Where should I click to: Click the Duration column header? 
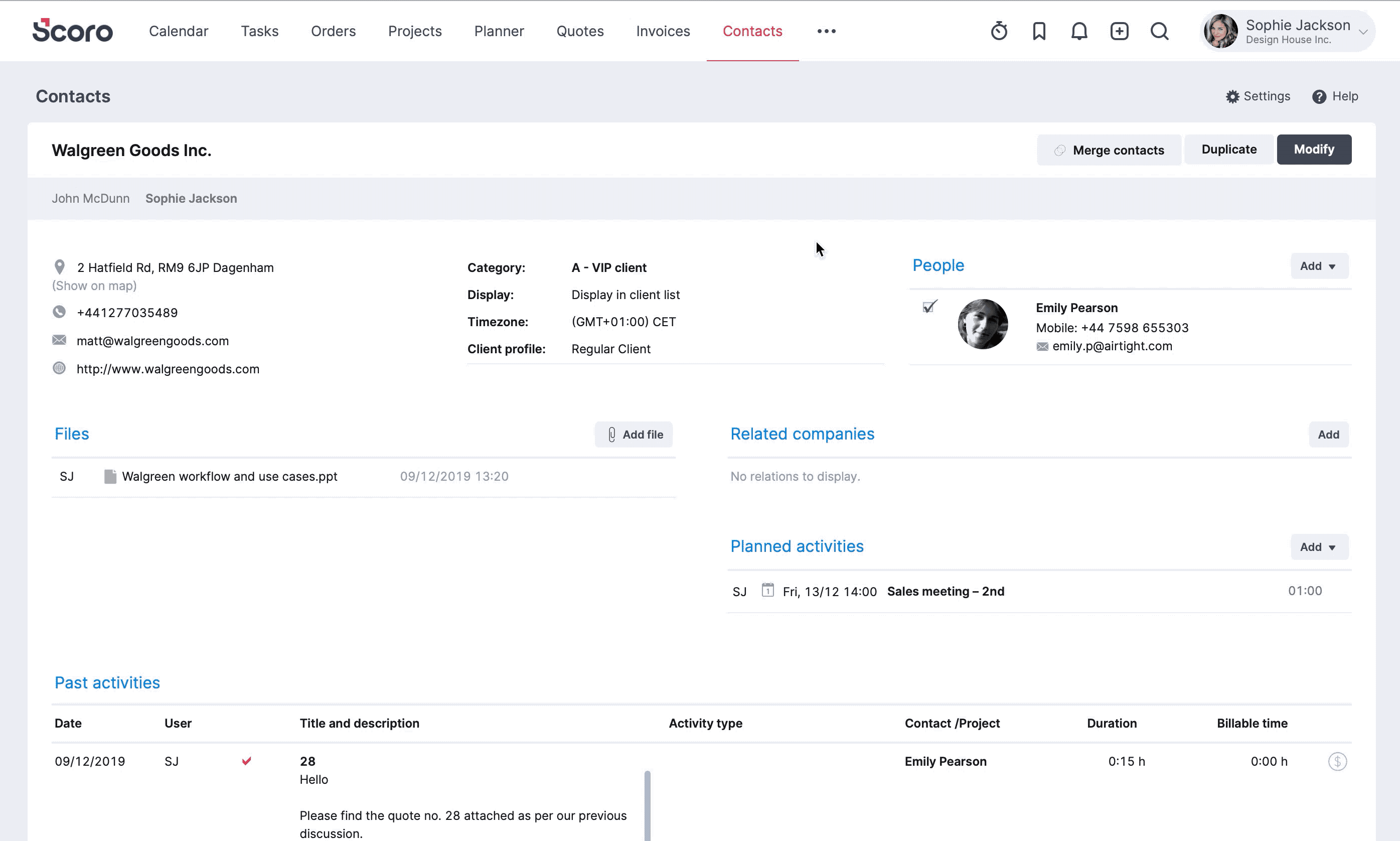(1111, 723)
